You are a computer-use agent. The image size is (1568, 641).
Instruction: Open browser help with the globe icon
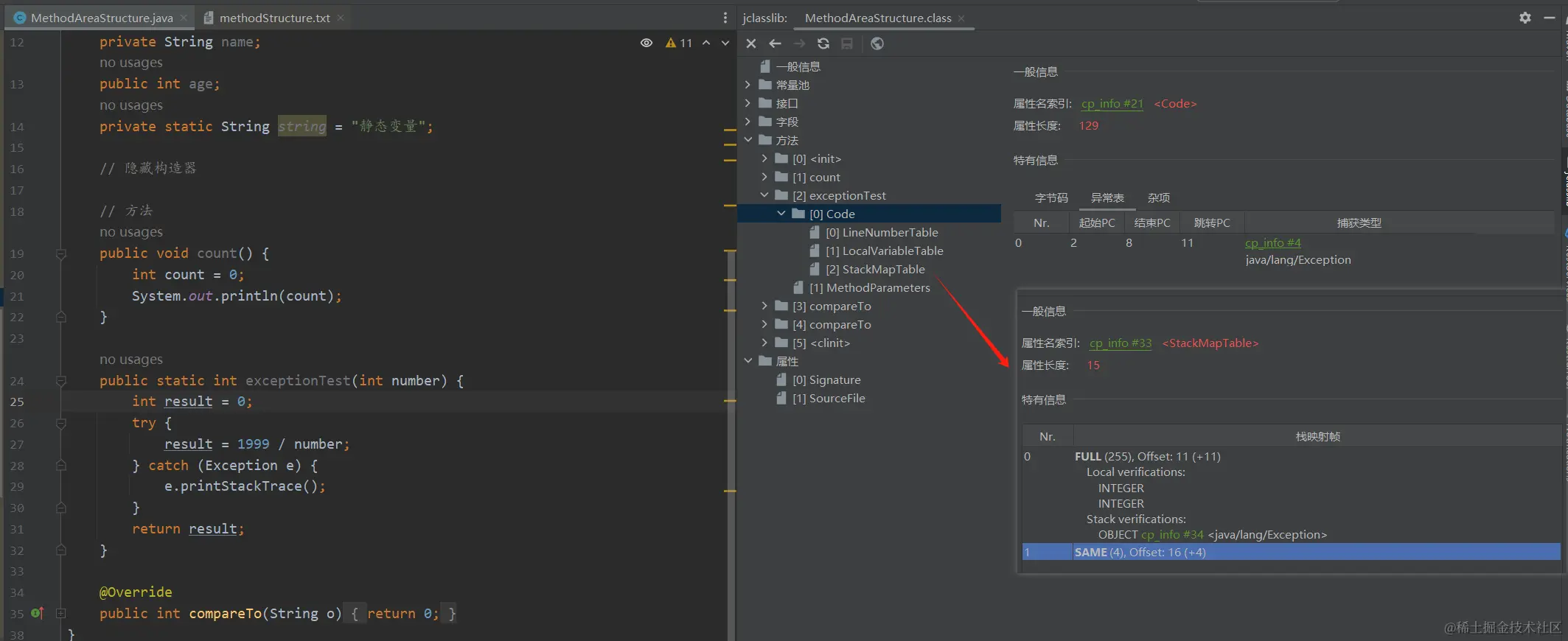pos(877,43)
